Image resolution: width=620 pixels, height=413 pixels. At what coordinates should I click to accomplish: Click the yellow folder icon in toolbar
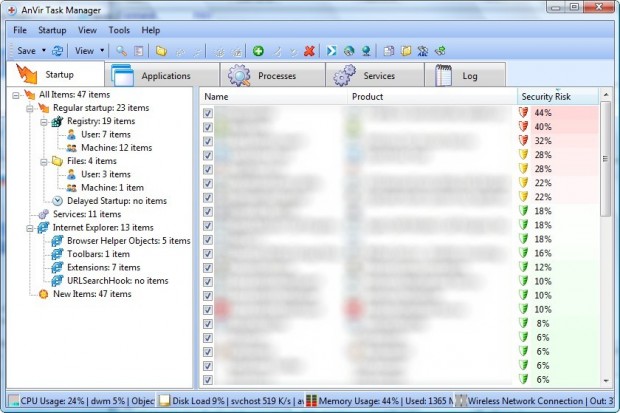pos(160,50)
